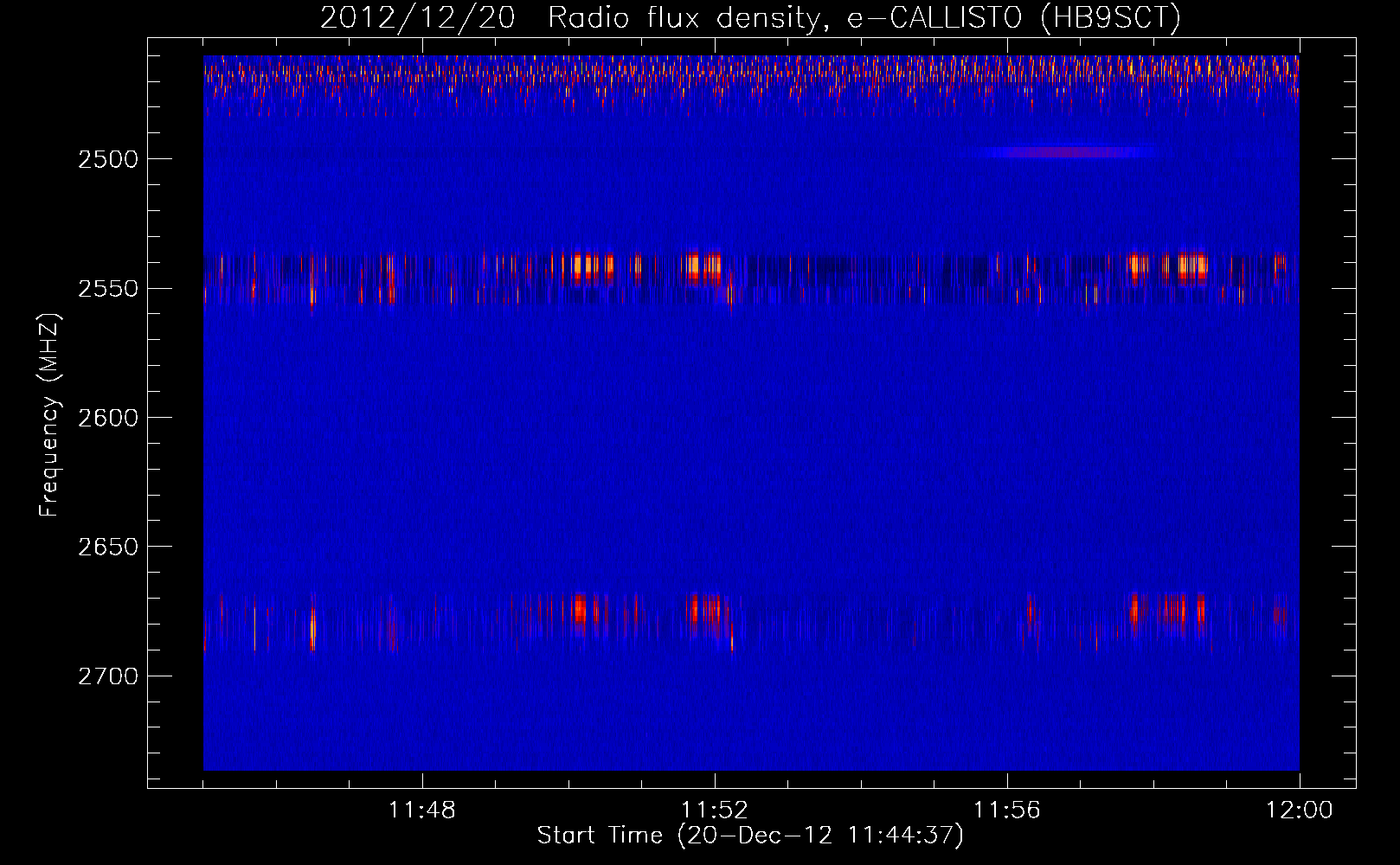Click the plot title '2012/12/20 Radio flux density, e-CALLISTO (HB9SCT)'
The width and height of the screenshot is (1400, 865).
tap(750, 18)
